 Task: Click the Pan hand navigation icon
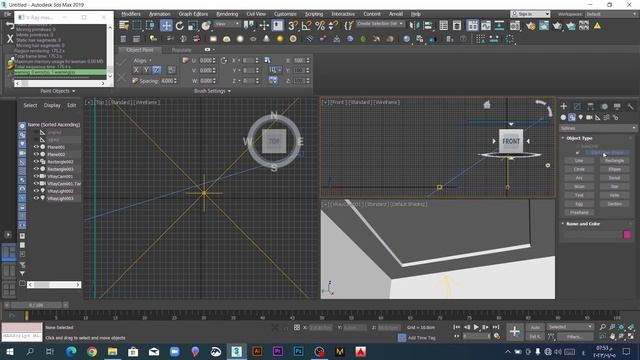point(612,336)
